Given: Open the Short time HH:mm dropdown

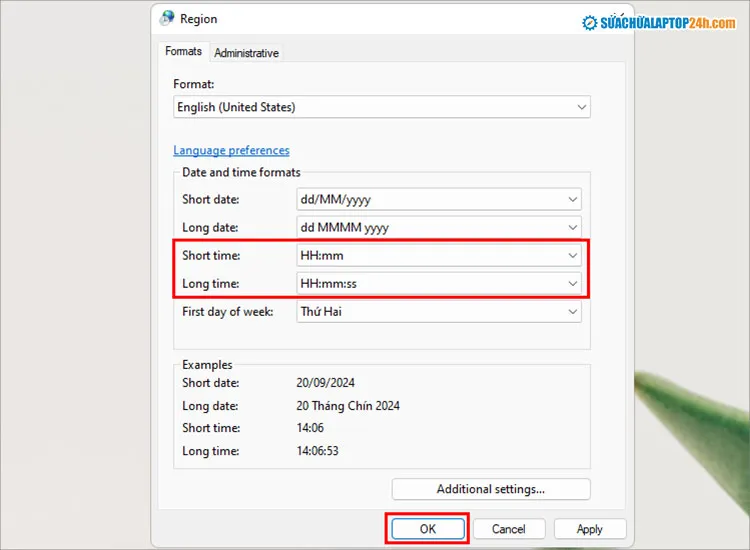Looking at the screenshot, I should tap(439, 256).
